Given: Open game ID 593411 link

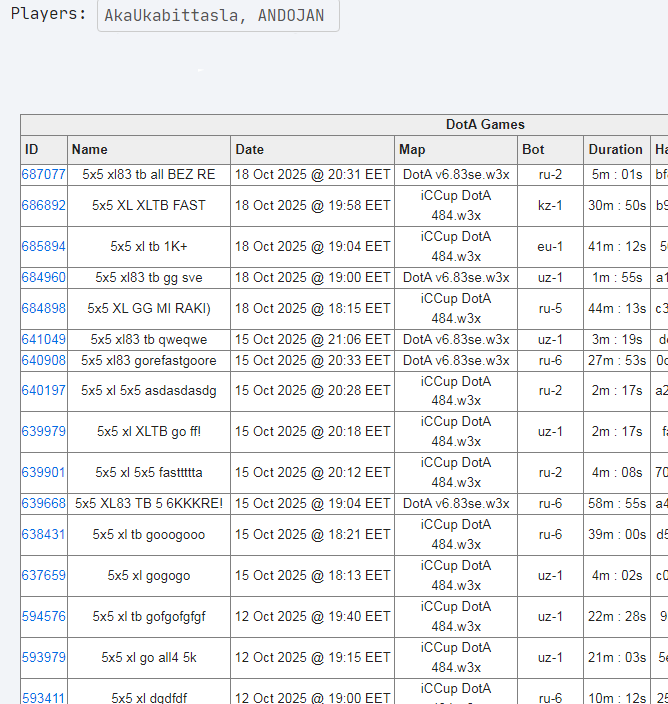Looking at the screenshot, I should coord(44,698).
